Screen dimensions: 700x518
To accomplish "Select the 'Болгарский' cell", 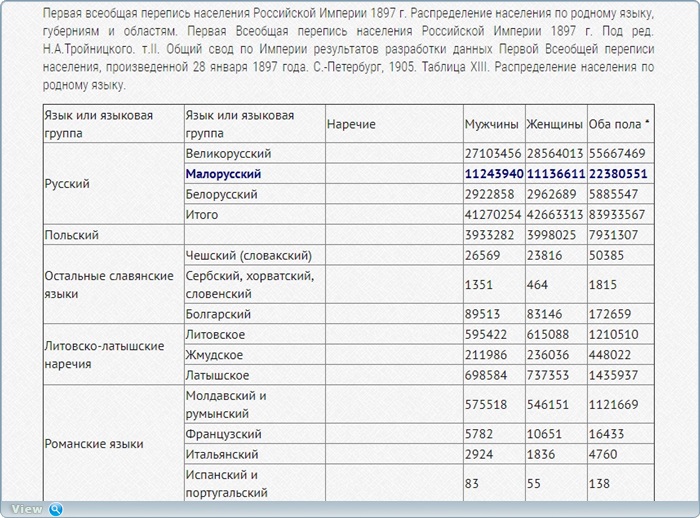I will coord(255,314).
